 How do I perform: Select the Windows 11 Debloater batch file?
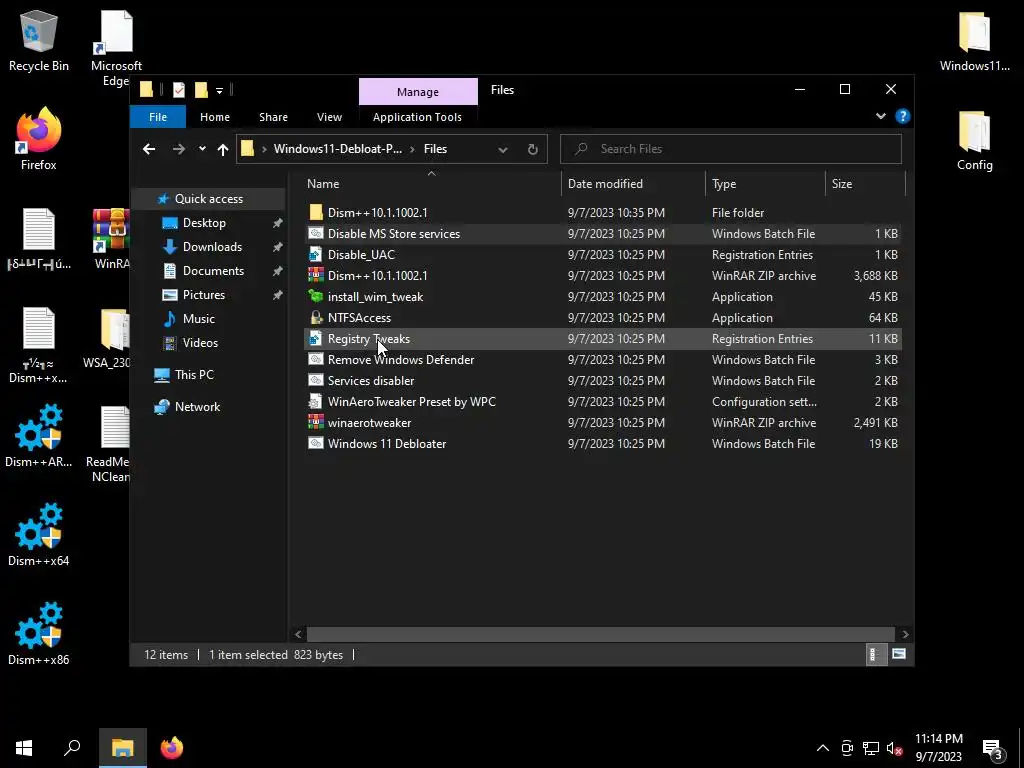pyautogui.click(x=387, y=443)
